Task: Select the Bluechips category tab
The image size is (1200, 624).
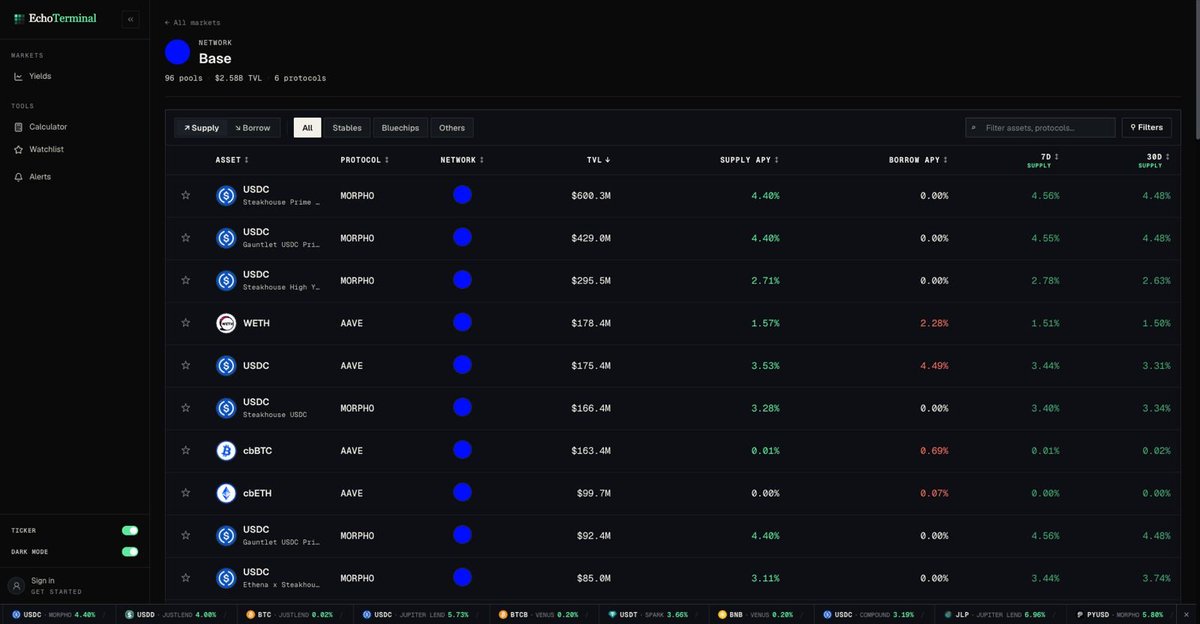Action: tap(400, 128)
